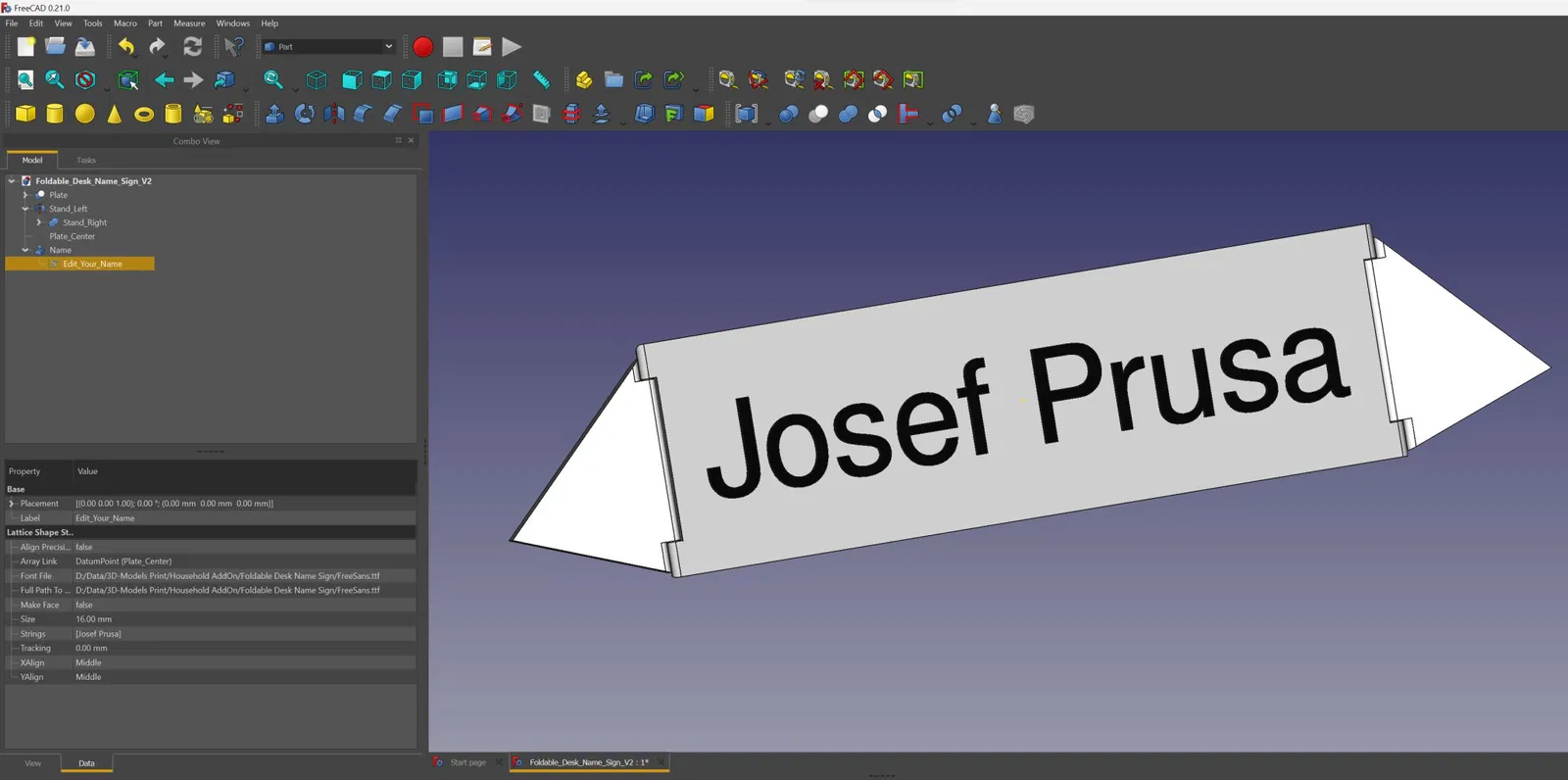The image size is (1568, 780).
Task: Select the Extrude tool icon
Action: click(x=275, y=114)
